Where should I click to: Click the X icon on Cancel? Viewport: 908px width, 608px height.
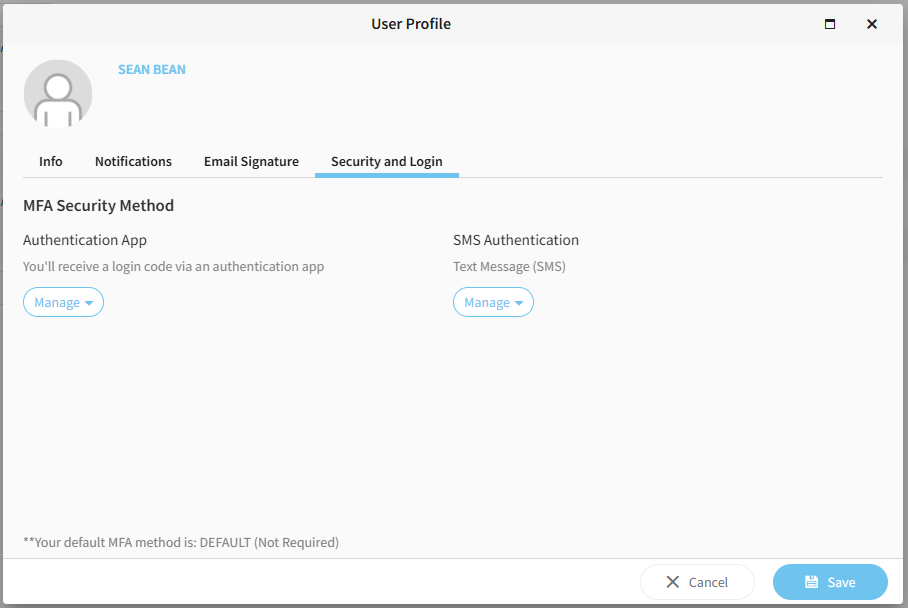click(673, 582)
